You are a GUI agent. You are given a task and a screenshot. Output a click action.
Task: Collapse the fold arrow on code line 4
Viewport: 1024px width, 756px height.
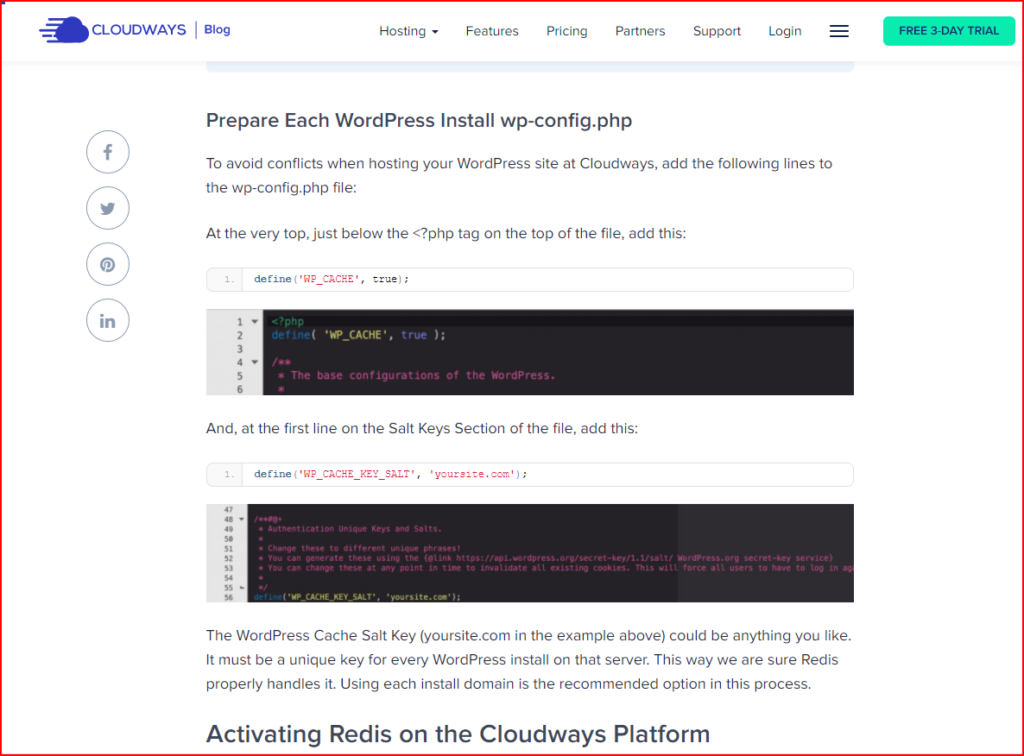coord(255,362)
